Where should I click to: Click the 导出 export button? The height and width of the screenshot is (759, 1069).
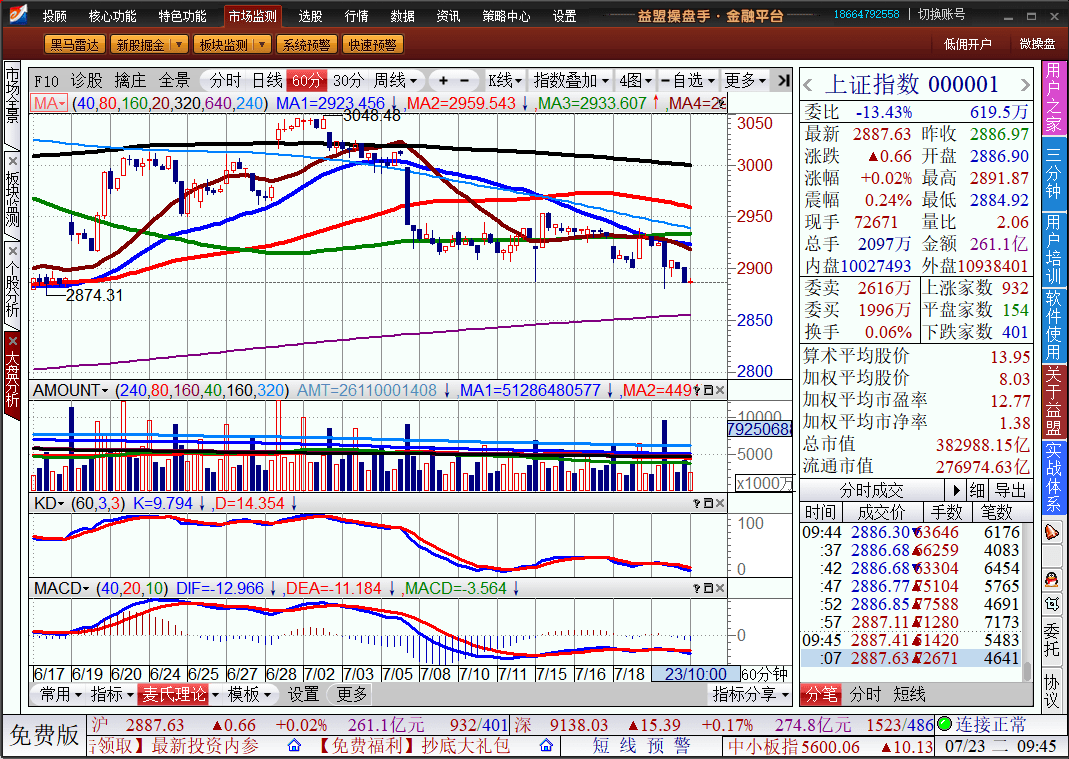1010,490
